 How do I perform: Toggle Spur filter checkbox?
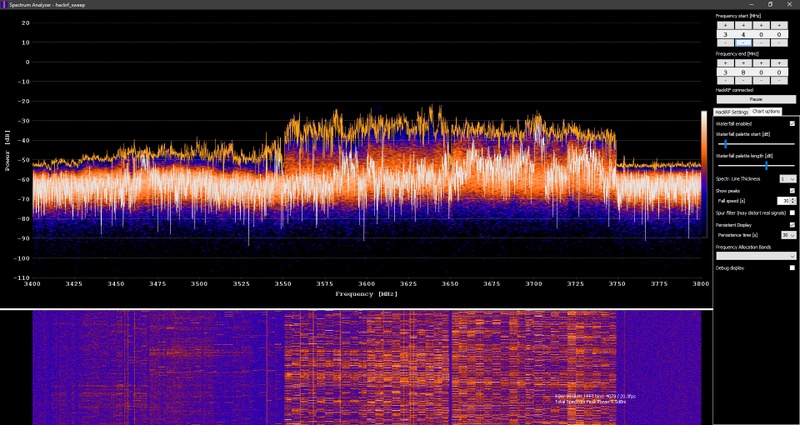[792, 212]
